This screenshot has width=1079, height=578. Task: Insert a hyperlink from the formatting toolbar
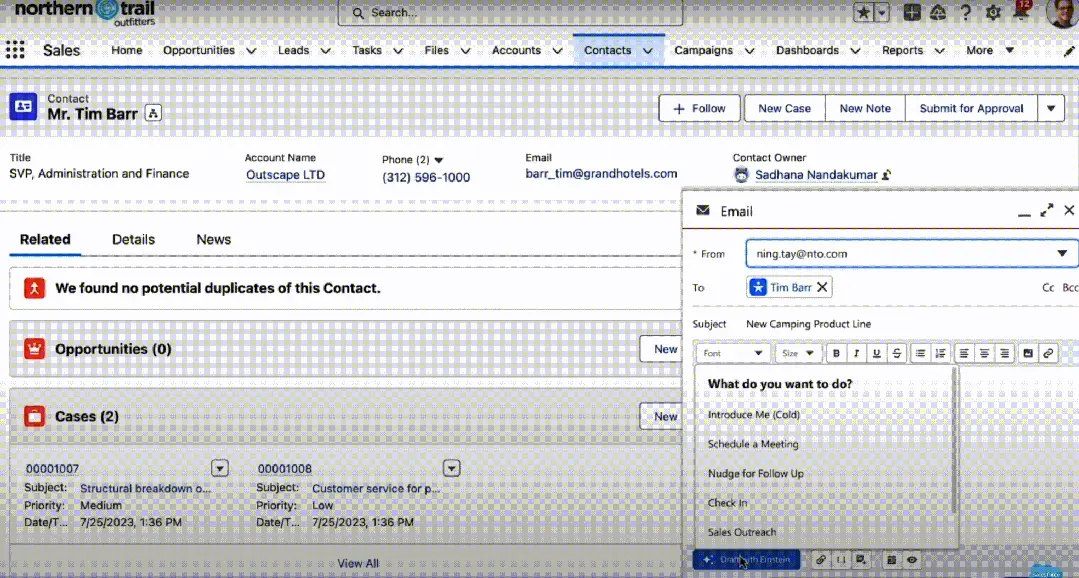(x=1048, y=354)
